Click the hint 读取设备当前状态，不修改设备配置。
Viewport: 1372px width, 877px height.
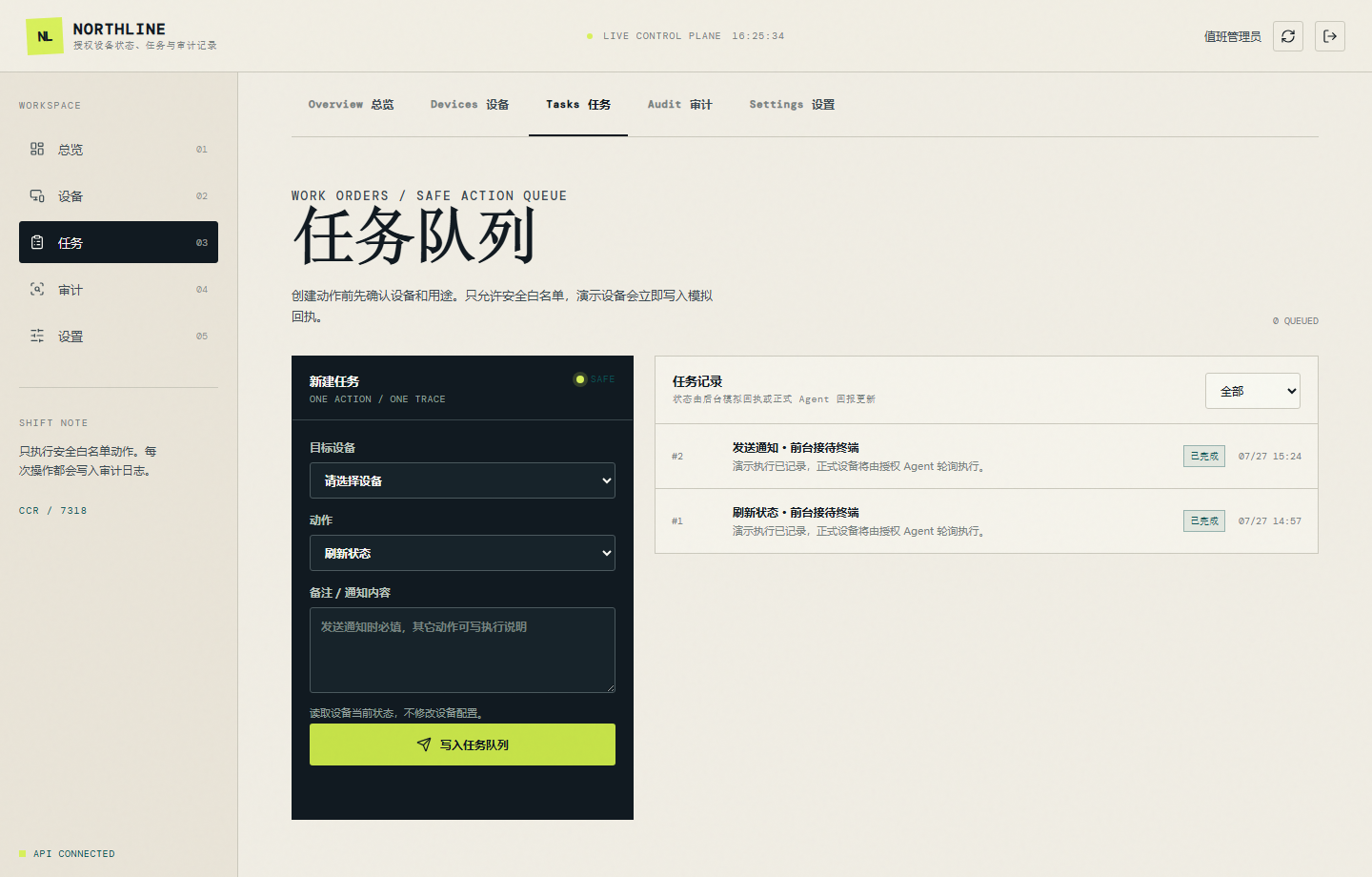(x=398, y=713)
